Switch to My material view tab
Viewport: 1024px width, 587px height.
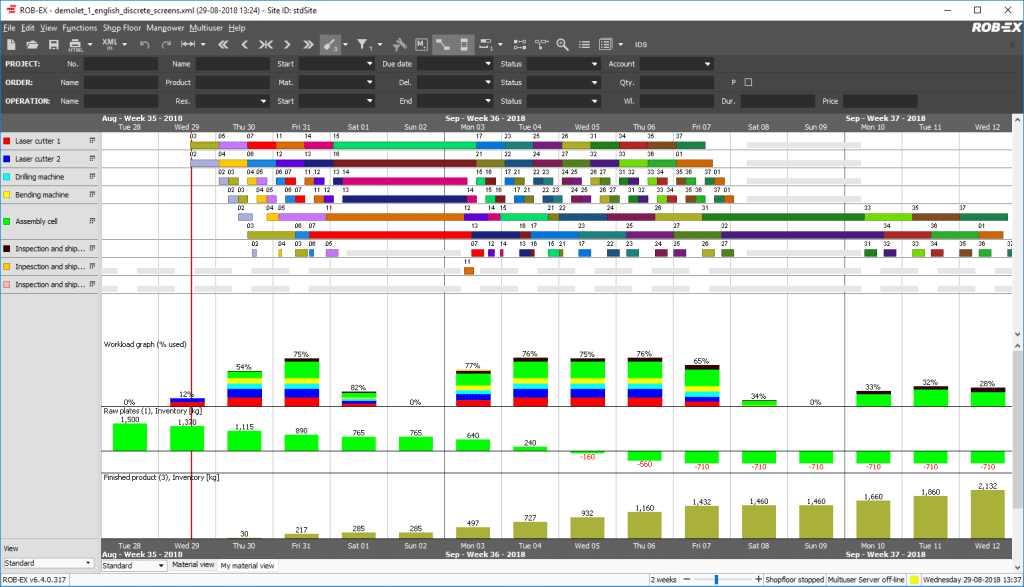[245, 565]
